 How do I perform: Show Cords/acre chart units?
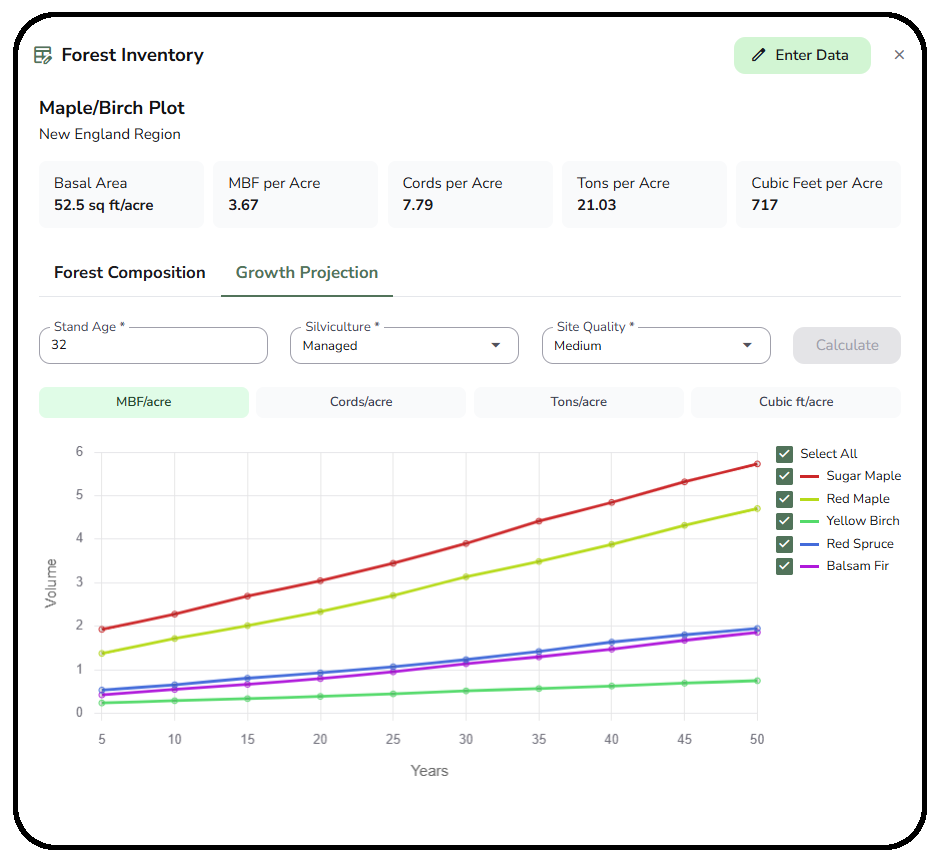click(x=361, y=402)
